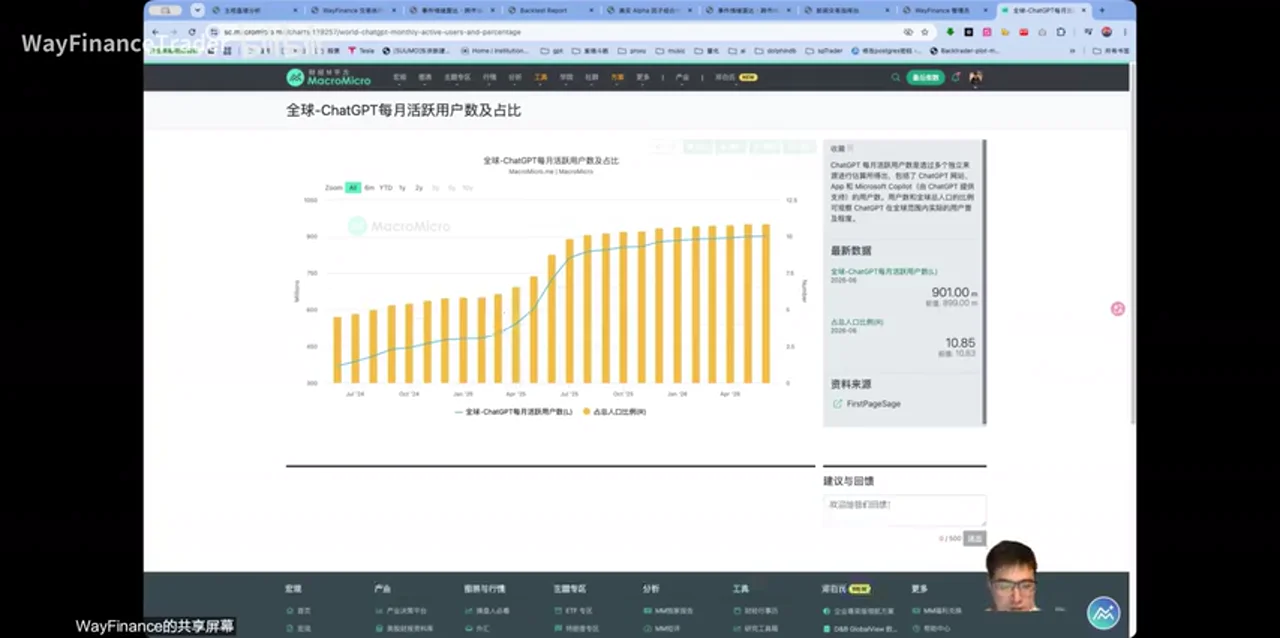1280x638 pixels.
Task: Open the music bookmarks folder
Action: pos(670,50)
